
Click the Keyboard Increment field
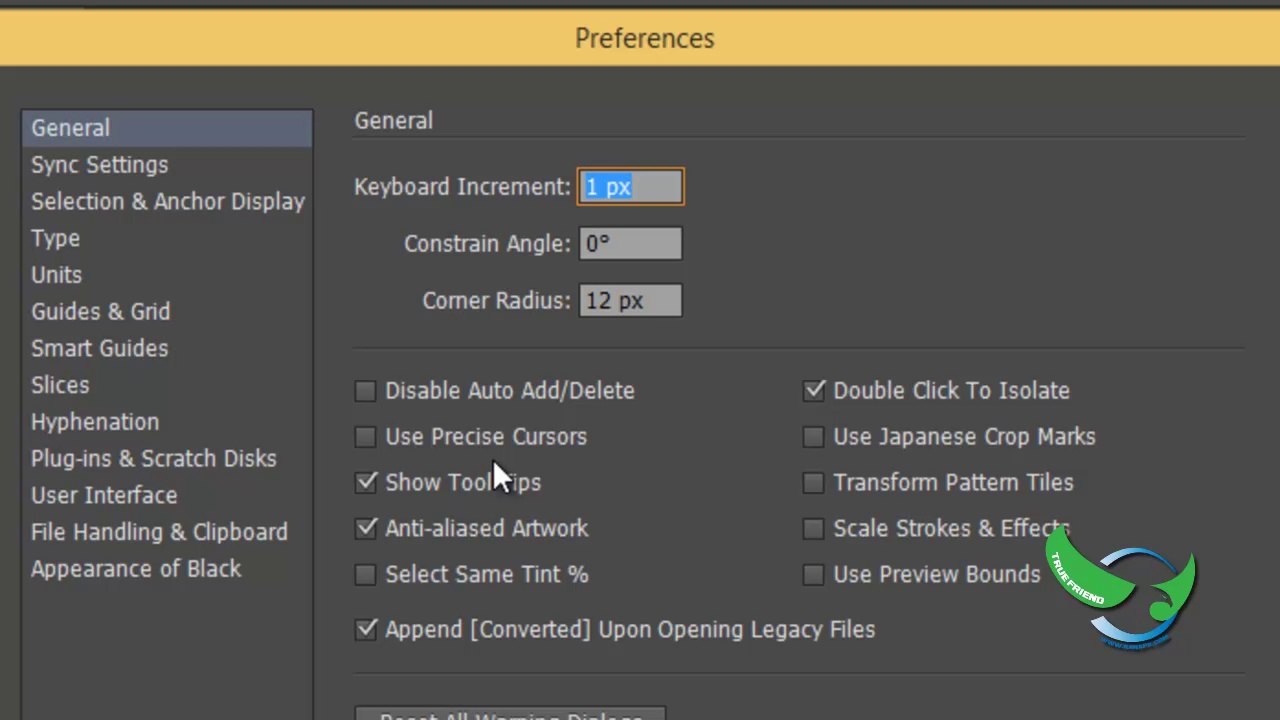[631, 187]
